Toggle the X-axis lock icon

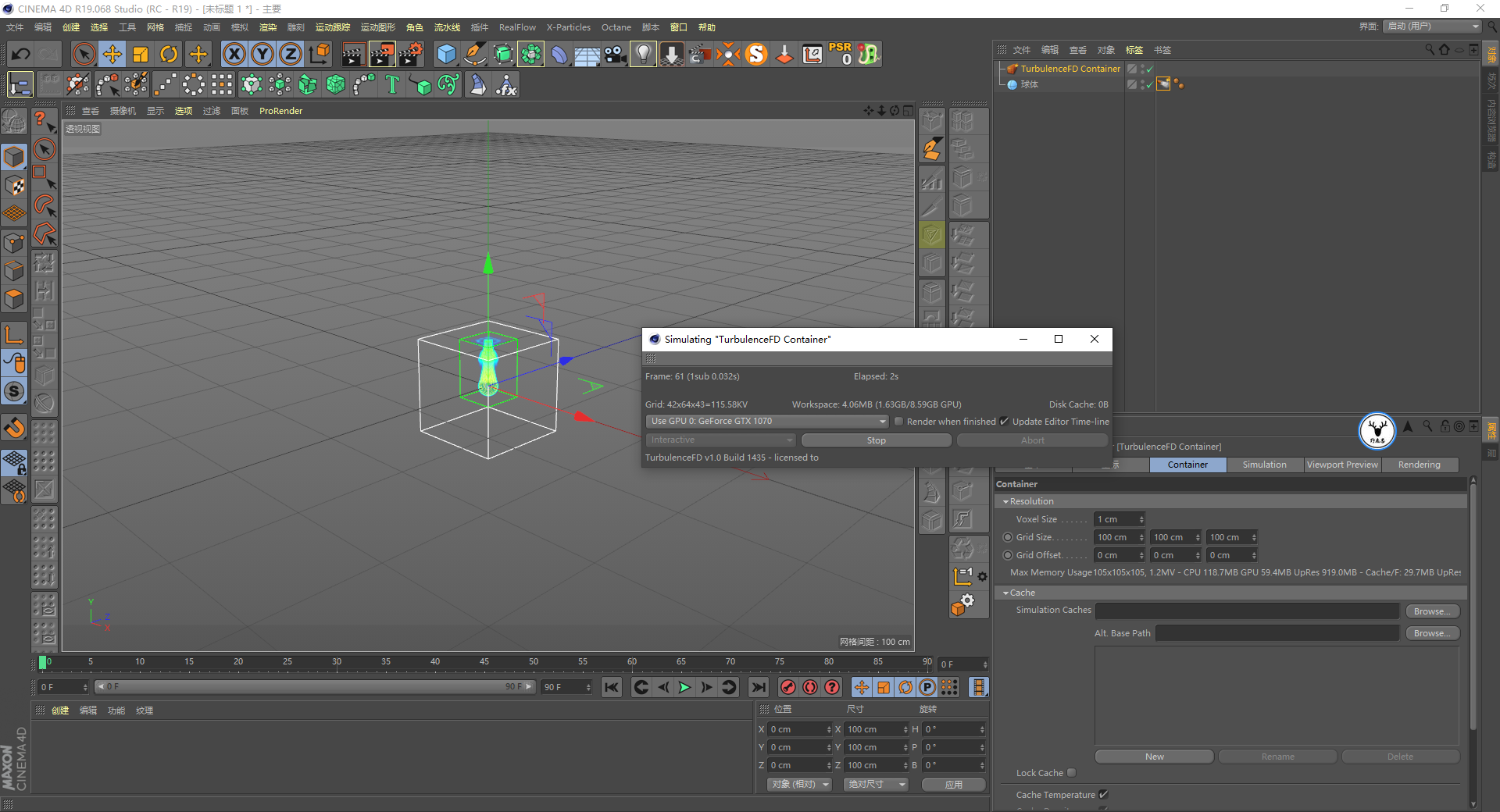click(234, 54)
